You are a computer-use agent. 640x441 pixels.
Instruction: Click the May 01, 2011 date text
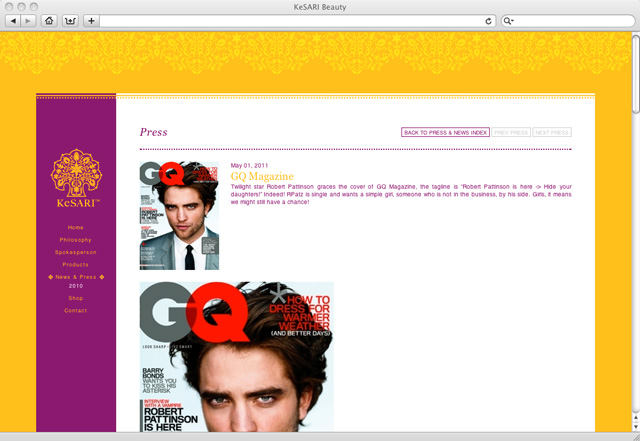pos(249,165)
